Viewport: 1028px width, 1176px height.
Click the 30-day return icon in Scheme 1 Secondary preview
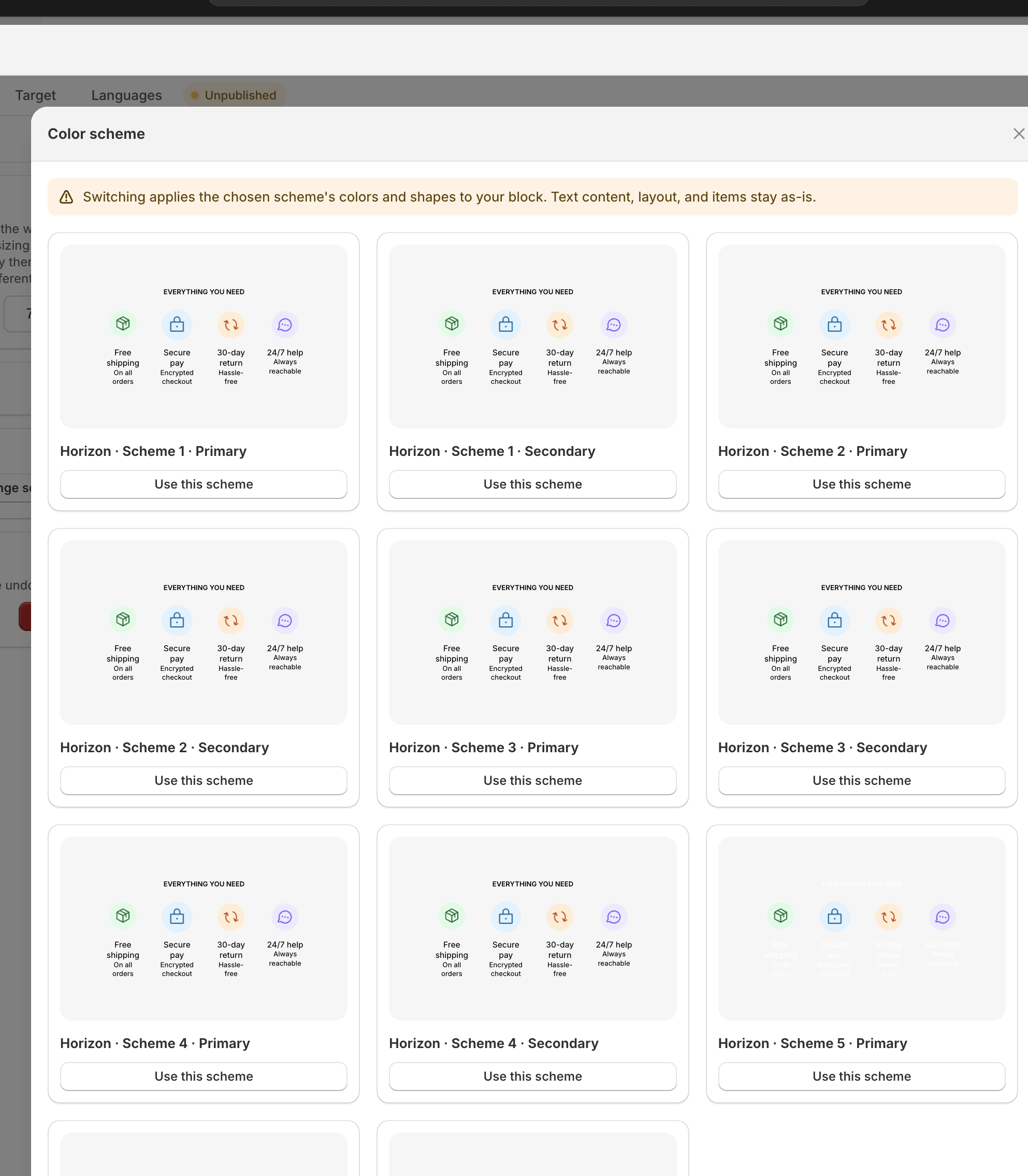[559, 325]
